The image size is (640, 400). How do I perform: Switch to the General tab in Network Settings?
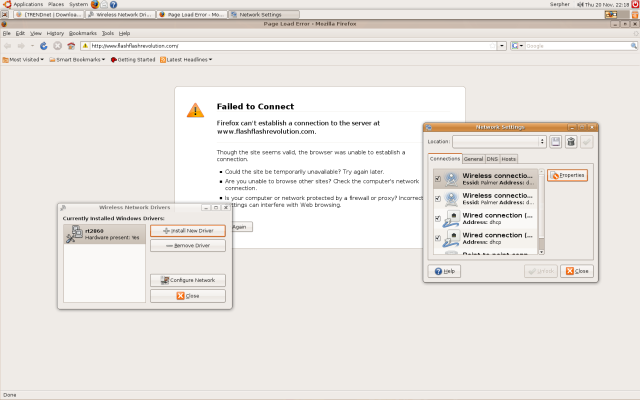(473, 159)
